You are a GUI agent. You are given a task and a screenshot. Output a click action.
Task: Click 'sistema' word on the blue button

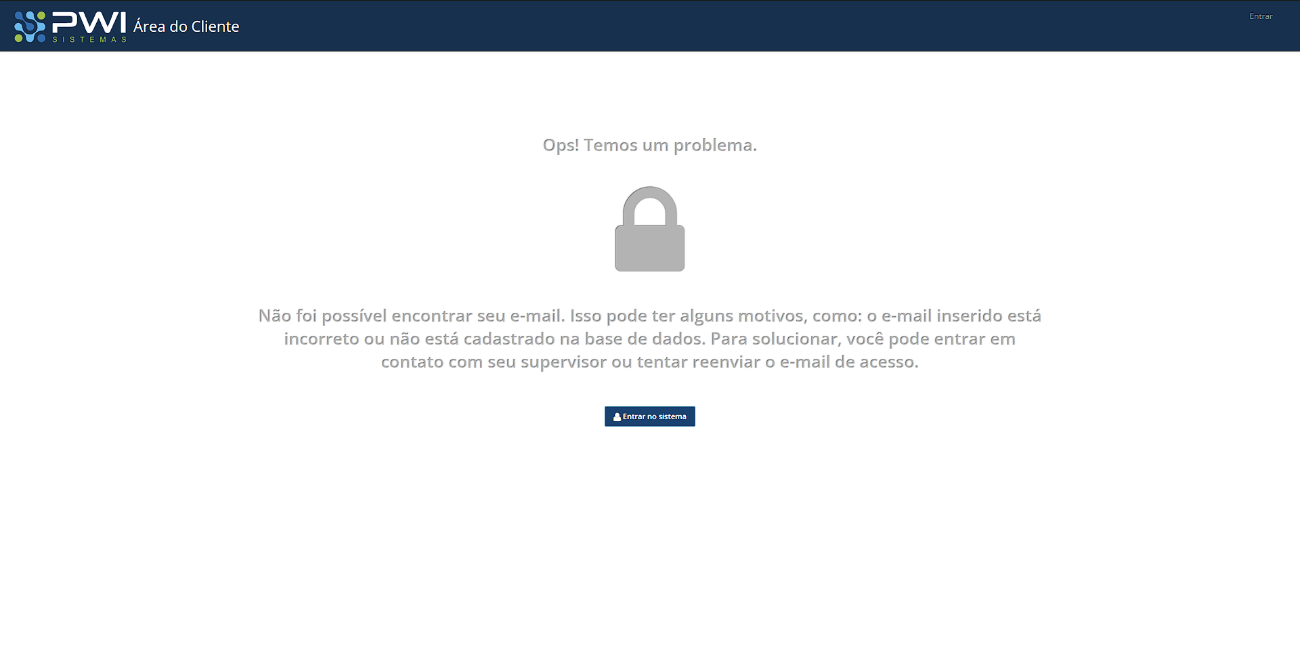672,417
